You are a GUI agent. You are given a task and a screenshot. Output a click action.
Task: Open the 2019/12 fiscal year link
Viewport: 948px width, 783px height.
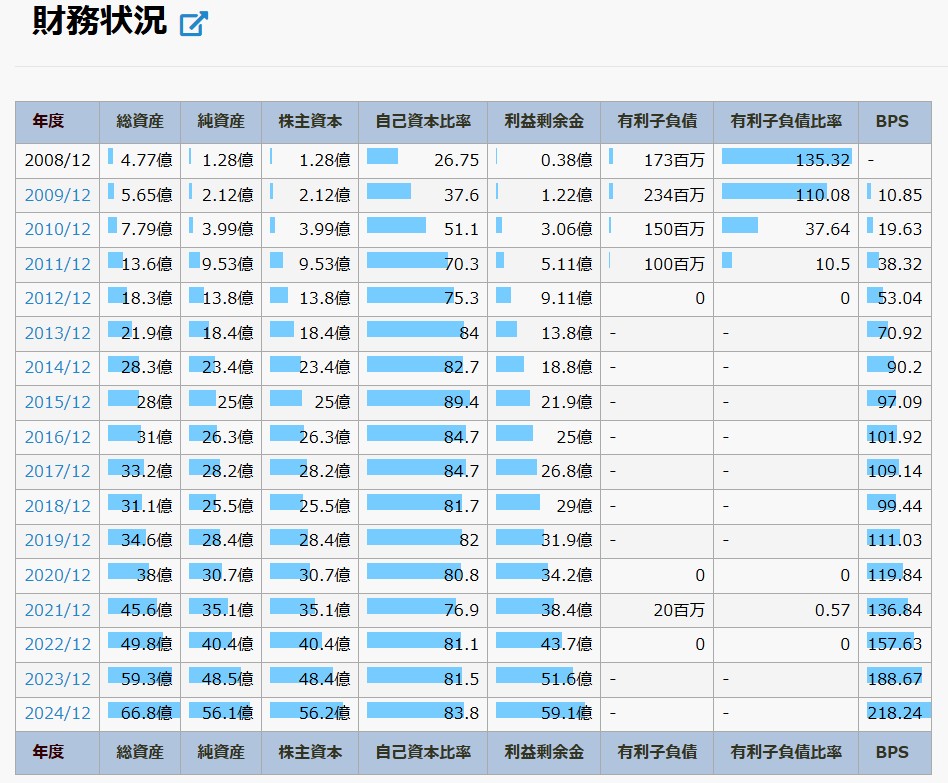click(x=57, y=540)
